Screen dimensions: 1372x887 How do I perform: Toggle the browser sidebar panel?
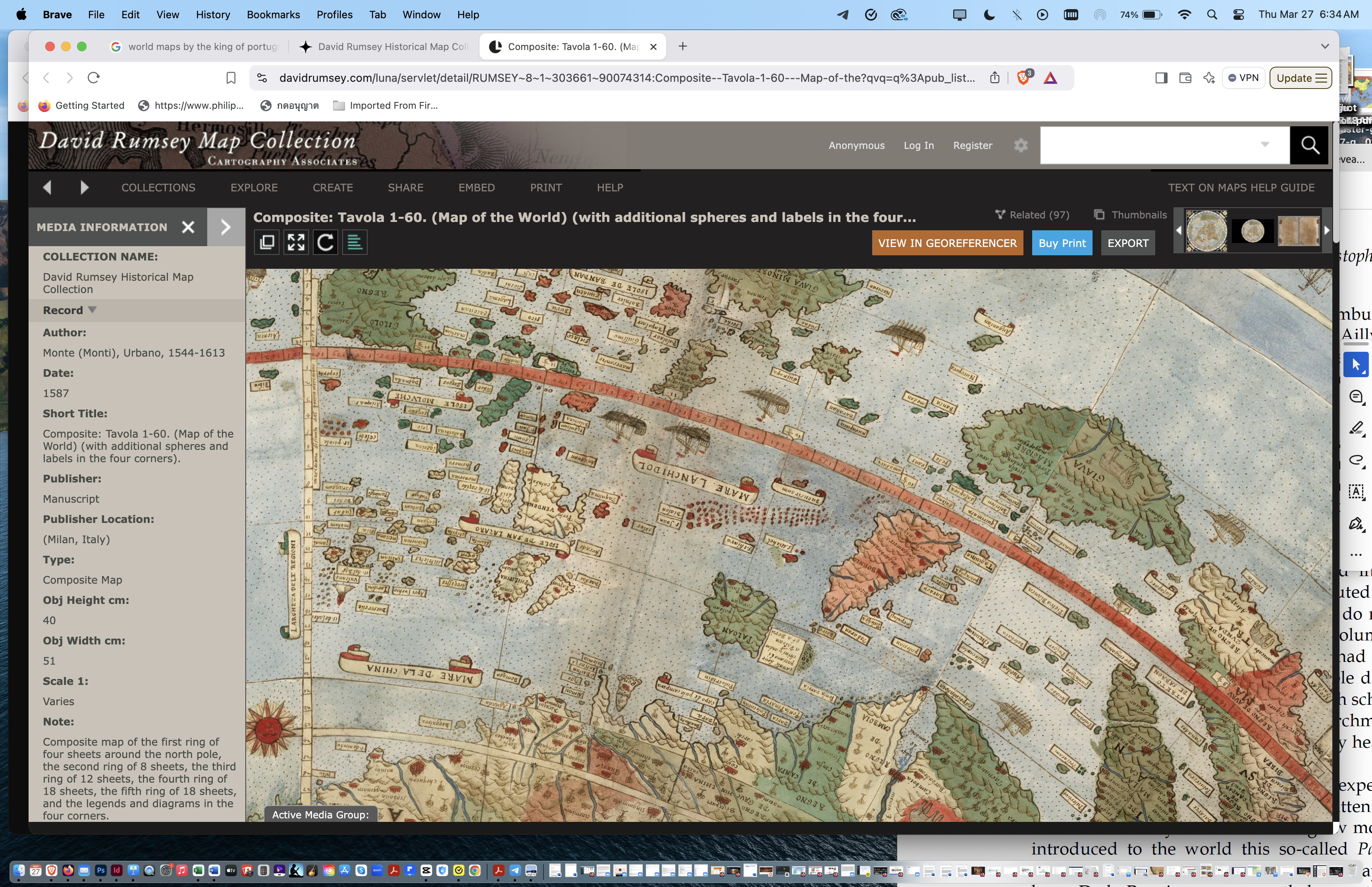1161,78
